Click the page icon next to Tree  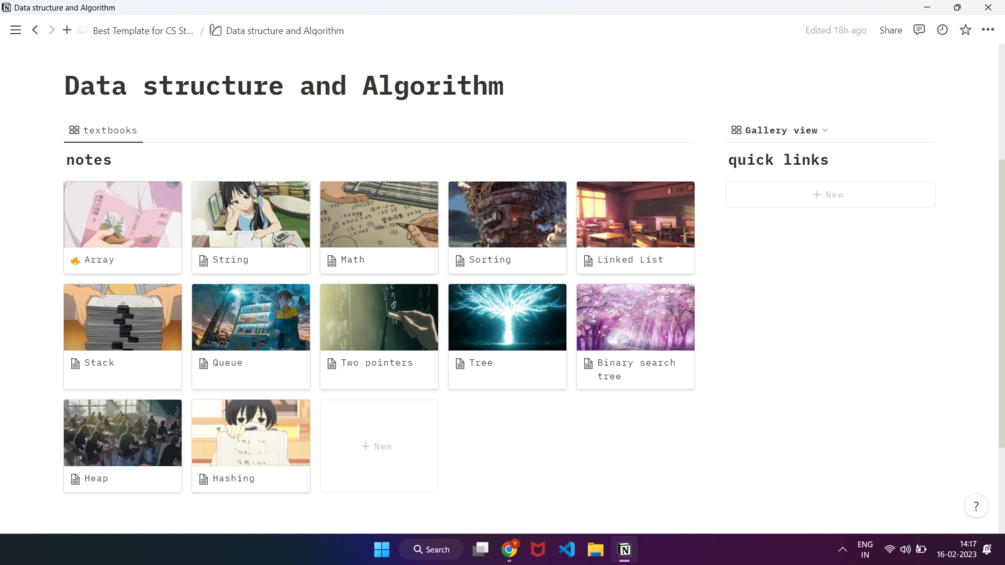[x=460, y=363]
